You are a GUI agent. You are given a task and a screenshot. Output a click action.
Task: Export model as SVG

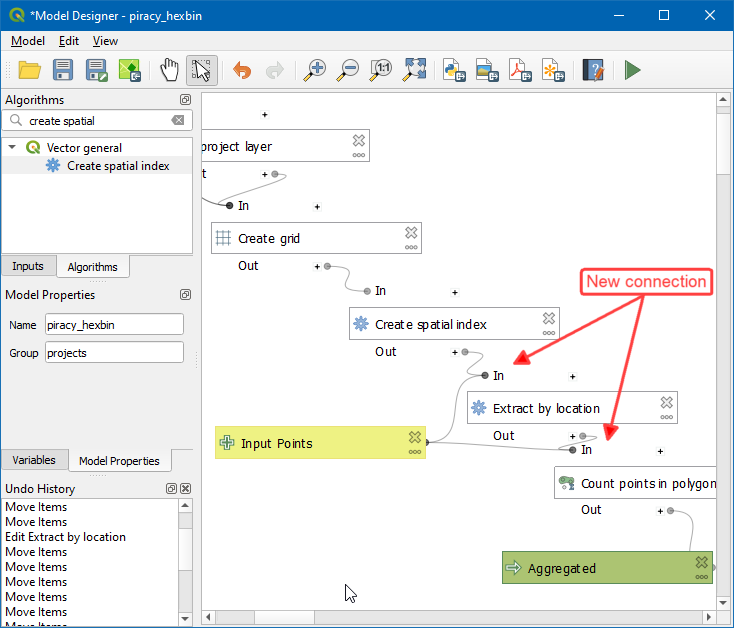[x=553, y=70]
